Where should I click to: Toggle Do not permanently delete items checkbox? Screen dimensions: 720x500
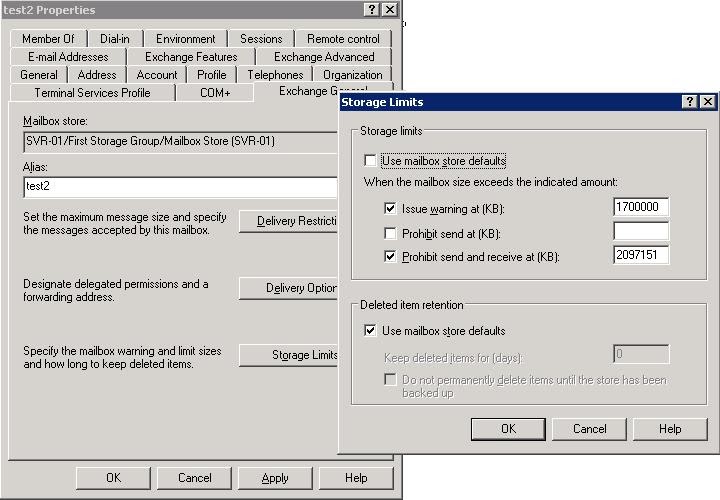coord(390,379)
